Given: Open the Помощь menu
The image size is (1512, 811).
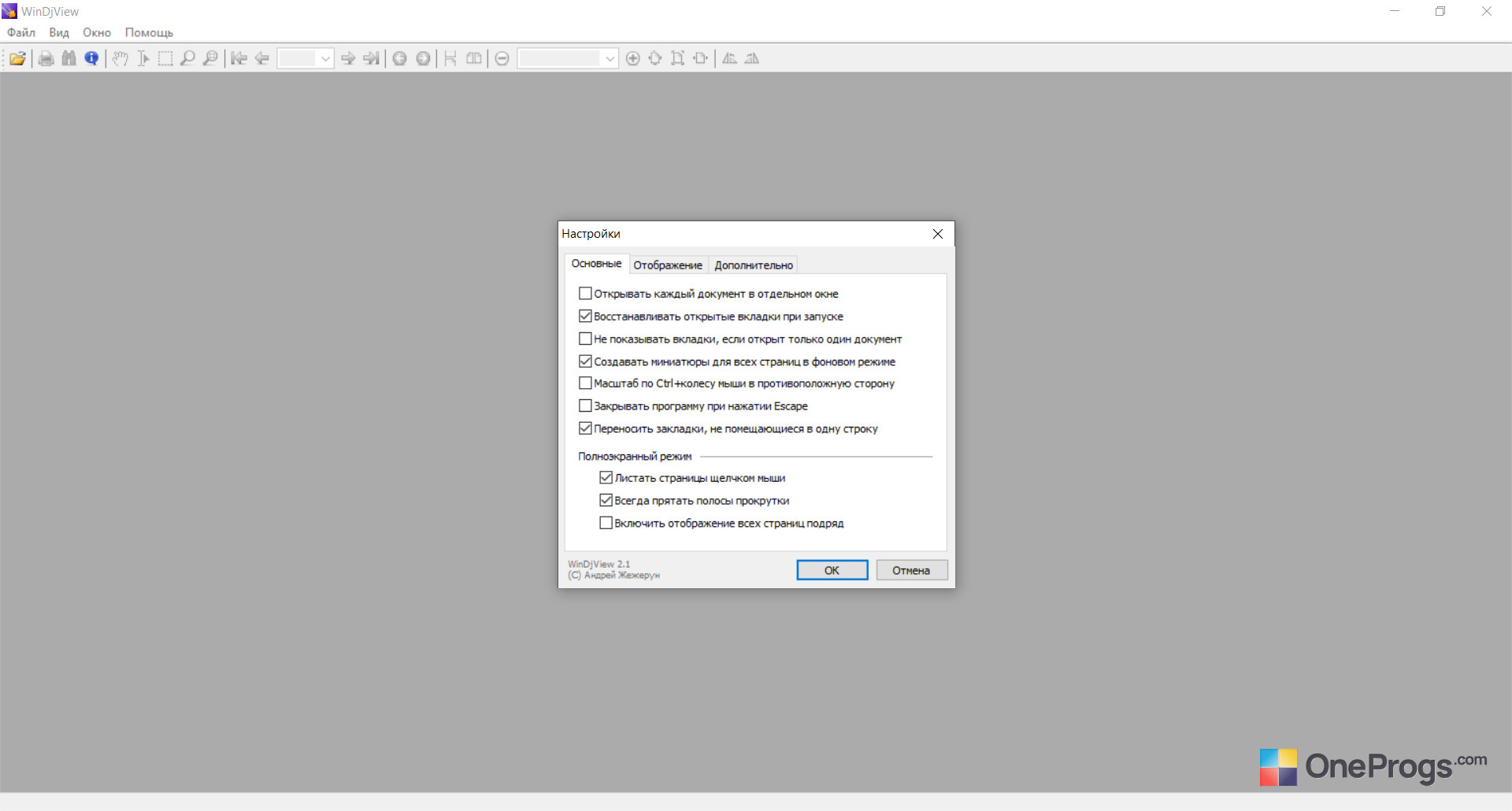Looking at the screenshot, I should pos(149,32).
